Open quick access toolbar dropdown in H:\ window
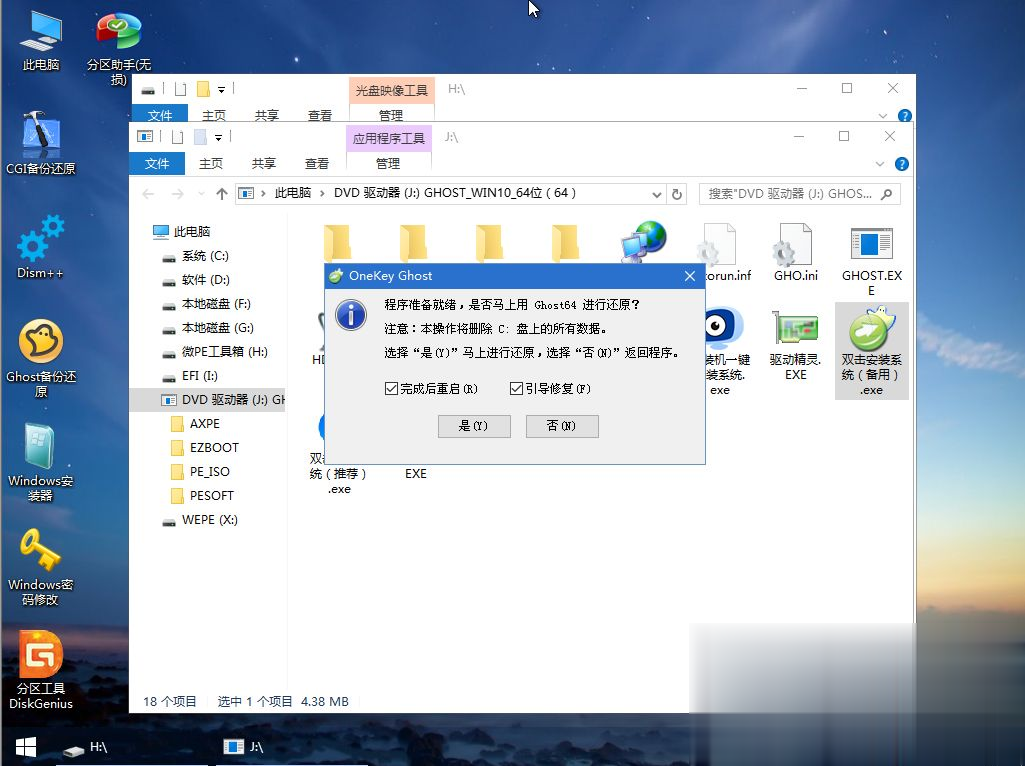The width and height of the screenshot is (1025, 766). pyautogui.click(x=222, y=90)
